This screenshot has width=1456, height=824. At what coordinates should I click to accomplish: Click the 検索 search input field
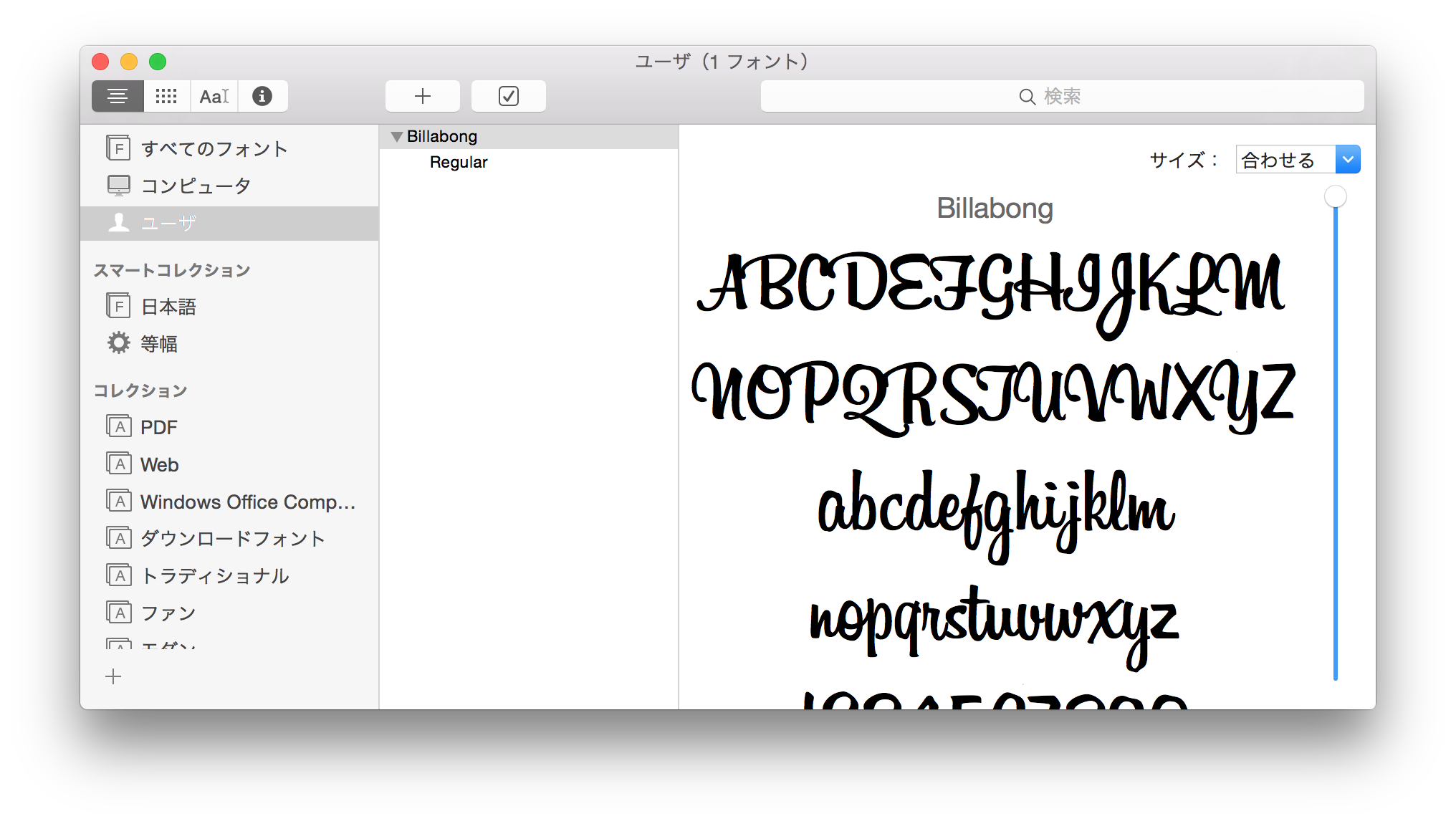(x=1063, y=96)
